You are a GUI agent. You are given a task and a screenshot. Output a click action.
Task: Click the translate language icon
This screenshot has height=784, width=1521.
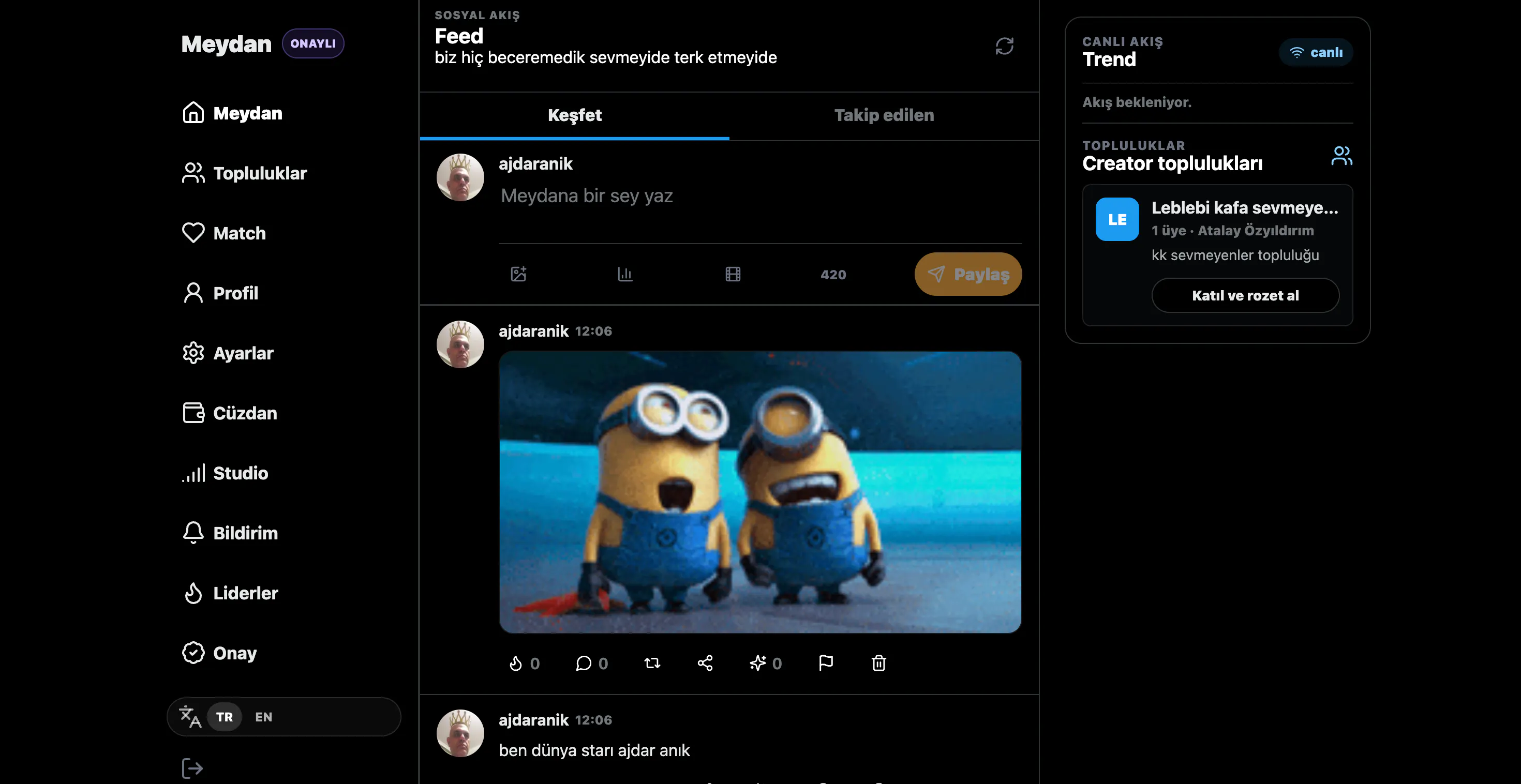(x=190, y=717)
